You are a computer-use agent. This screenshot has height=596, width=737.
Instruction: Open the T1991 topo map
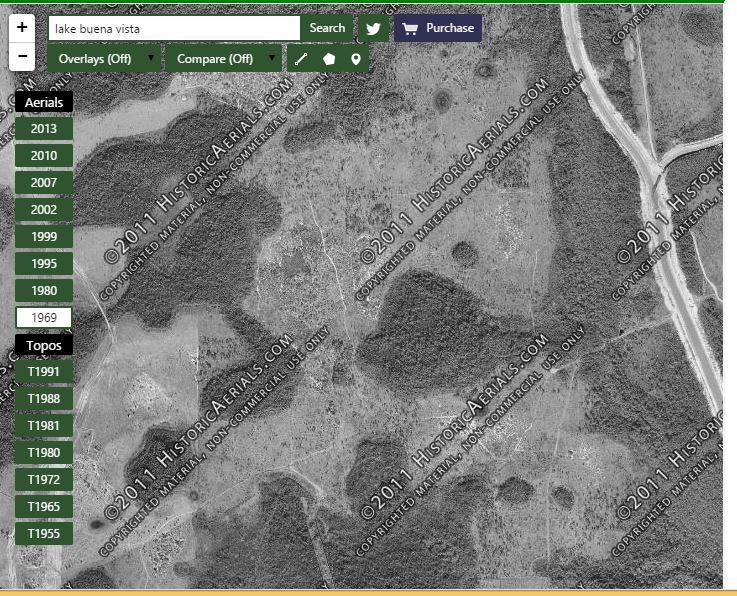44,372
